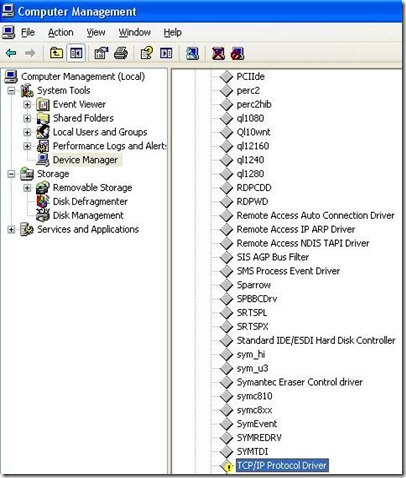
Task: Click the Disk Defragmenter icon
Action: pos(43,202)
